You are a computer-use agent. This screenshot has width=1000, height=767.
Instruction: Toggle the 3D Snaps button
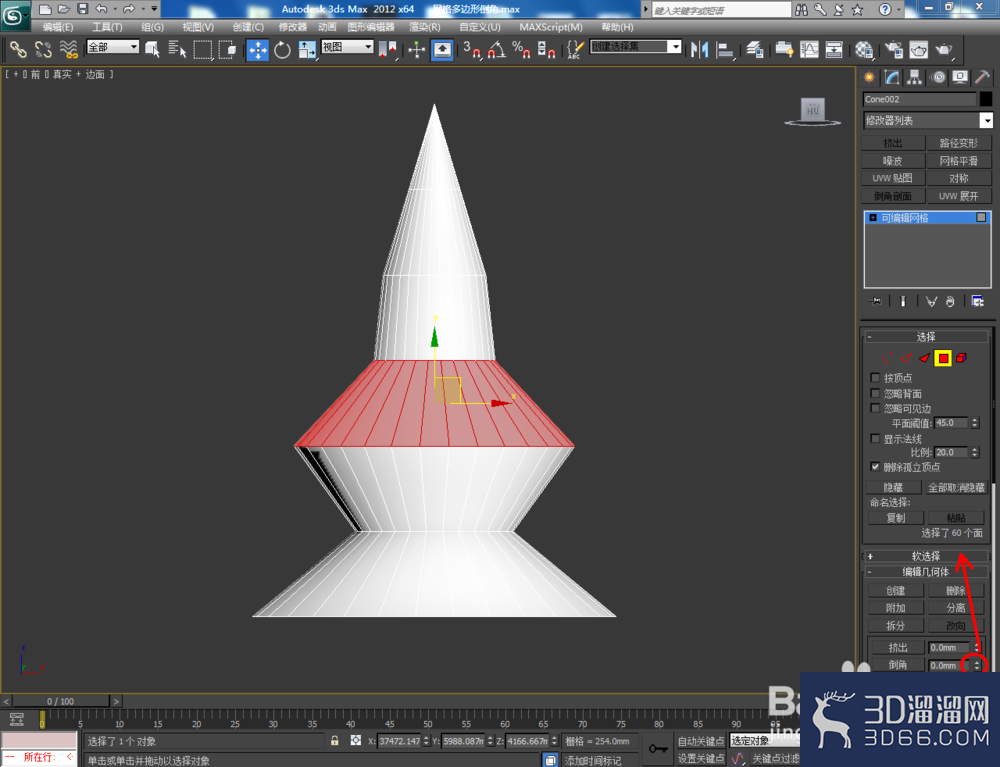click(472, 49)
